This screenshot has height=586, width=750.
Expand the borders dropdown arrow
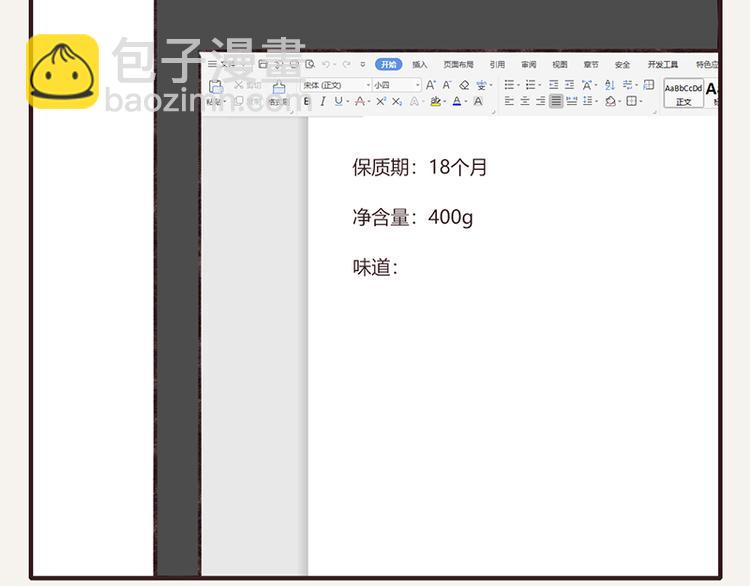(643, 101)
